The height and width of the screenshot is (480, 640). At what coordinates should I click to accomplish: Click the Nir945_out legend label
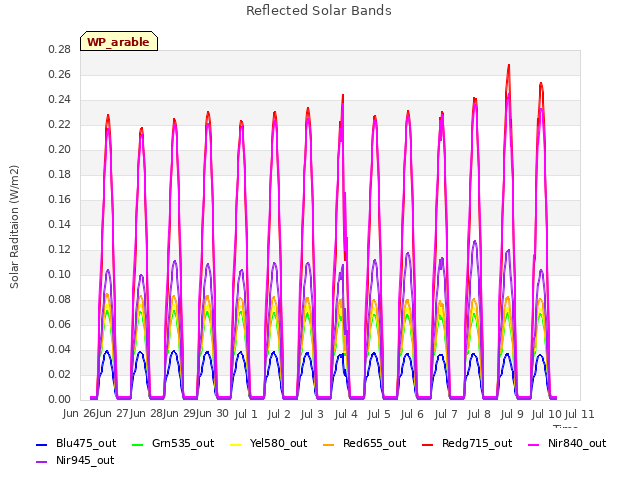click(x=85, y=460)
